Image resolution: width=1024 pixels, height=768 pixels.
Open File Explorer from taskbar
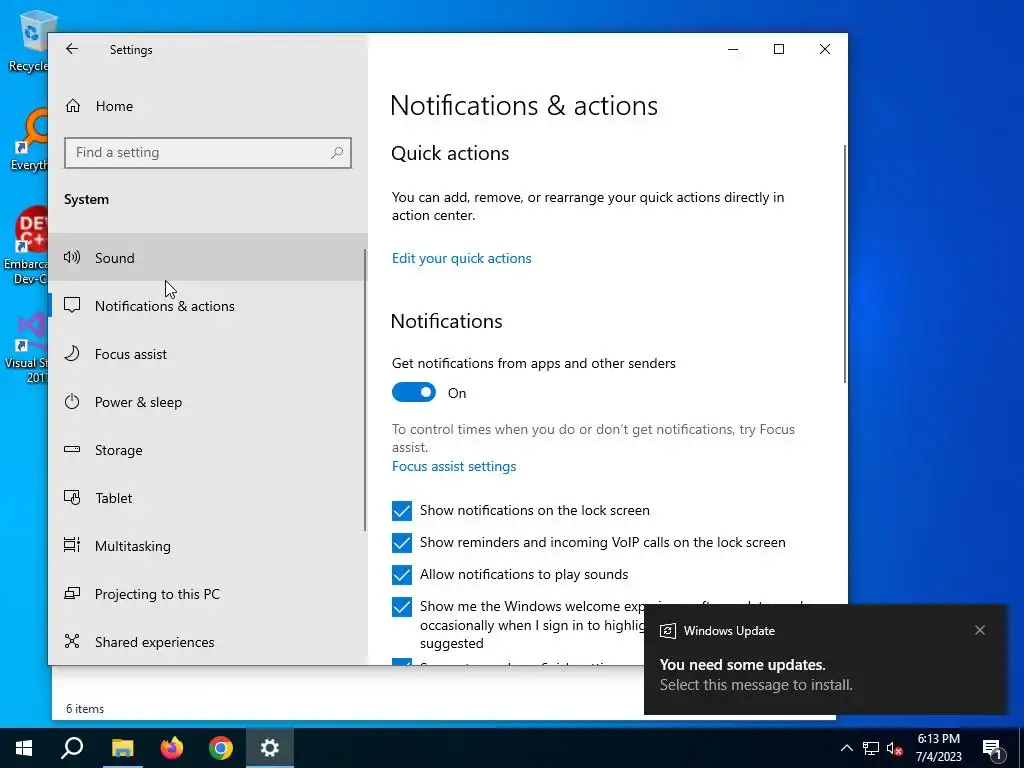click(x=122, y=748)
